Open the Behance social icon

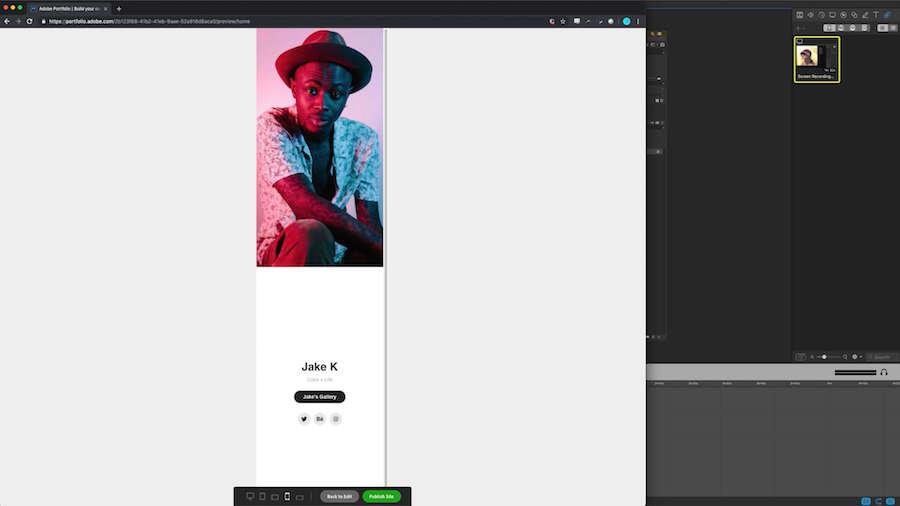pyautogui.click(x=320, y=419)
